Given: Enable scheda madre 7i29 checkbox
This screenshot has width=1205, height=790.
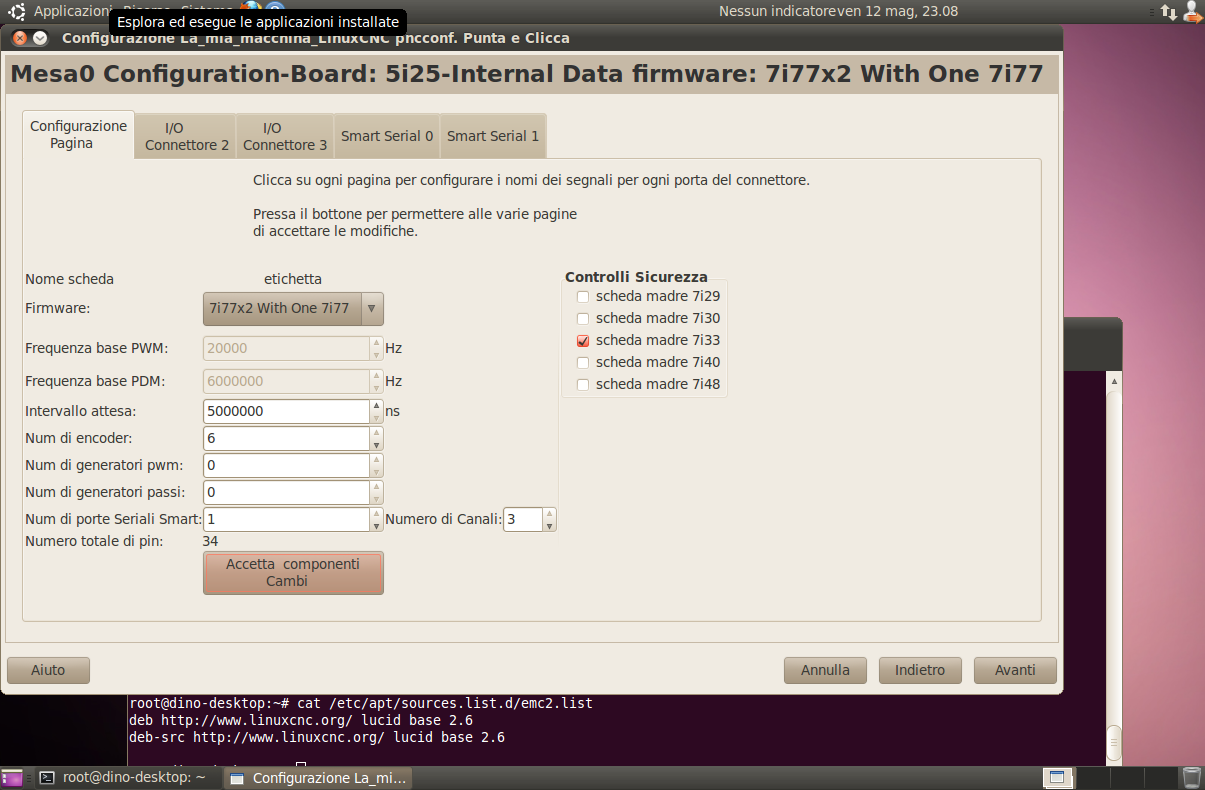Looking at the screenshot, I should pyautogui.click(x=583, y=296).
